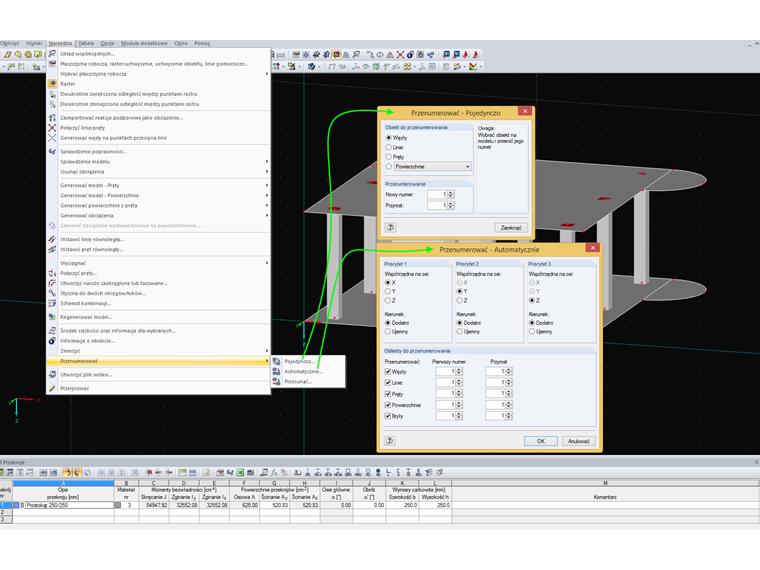Click the Zamknąć button
Screen dimensions: 760x570
(511, 227)
